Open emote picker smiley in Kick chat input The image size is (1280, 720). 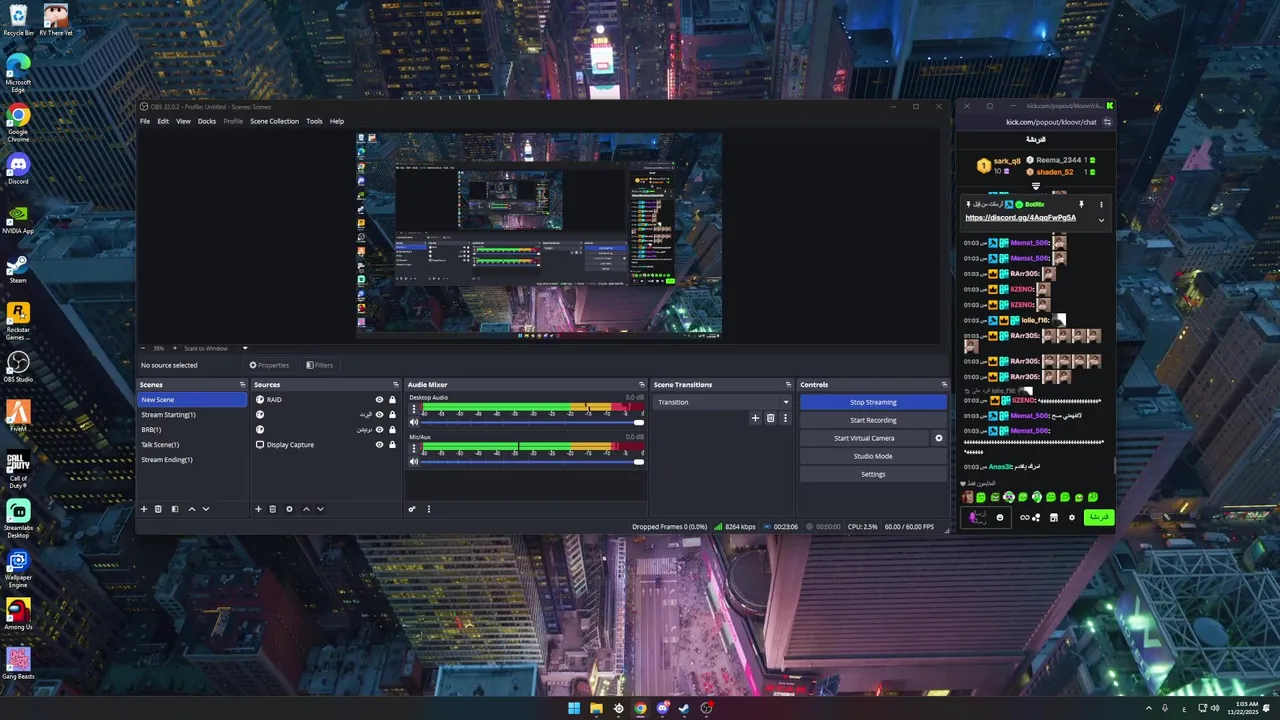coord(999,518)
